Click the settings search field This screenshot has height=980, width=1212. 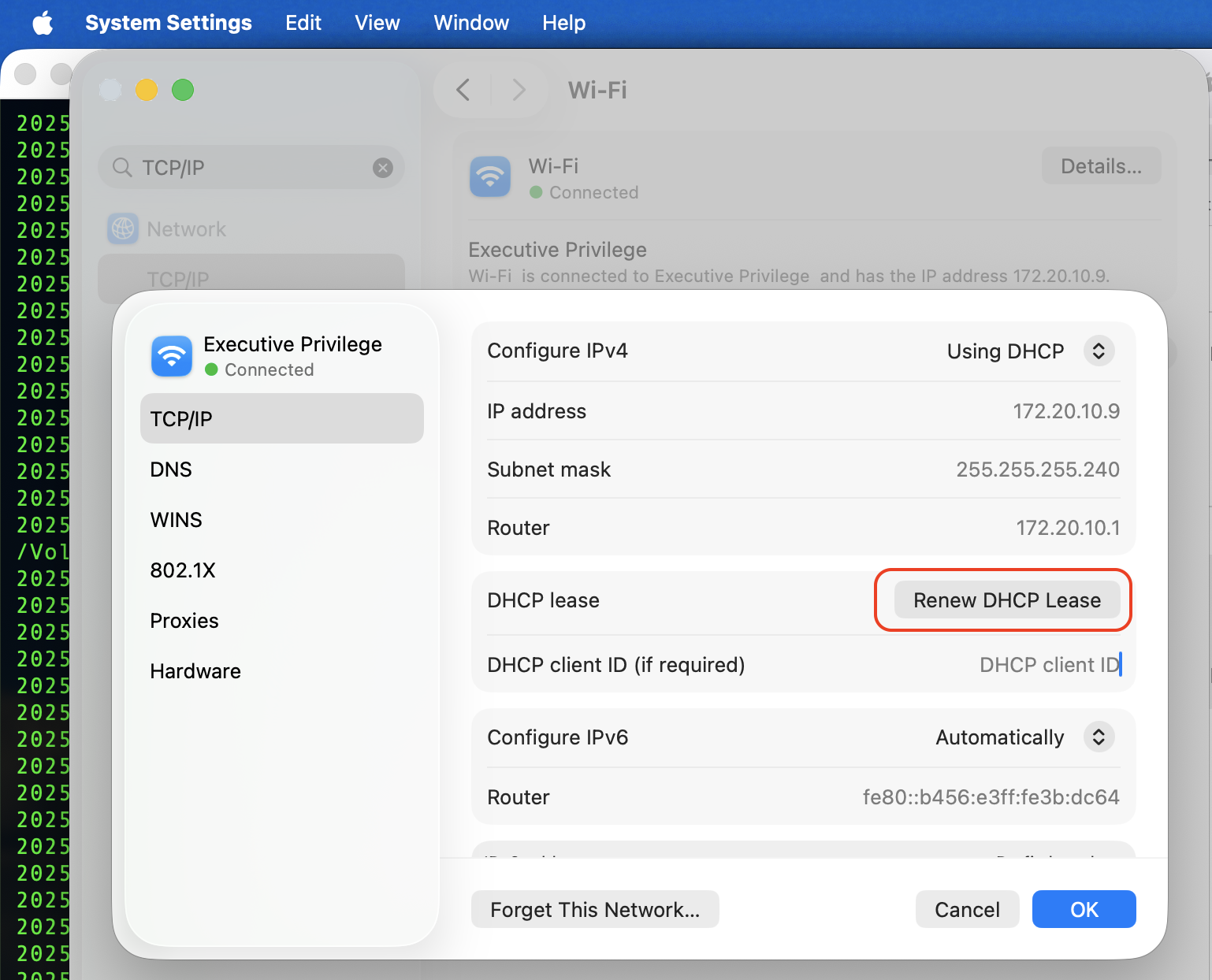(x=251, y=167)
